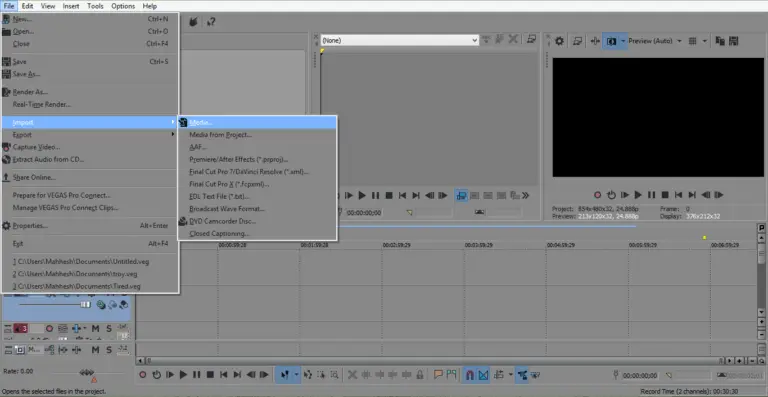
Task: Click the Delete X icon in timeline toolbar
Action: [x=352, y=375]
